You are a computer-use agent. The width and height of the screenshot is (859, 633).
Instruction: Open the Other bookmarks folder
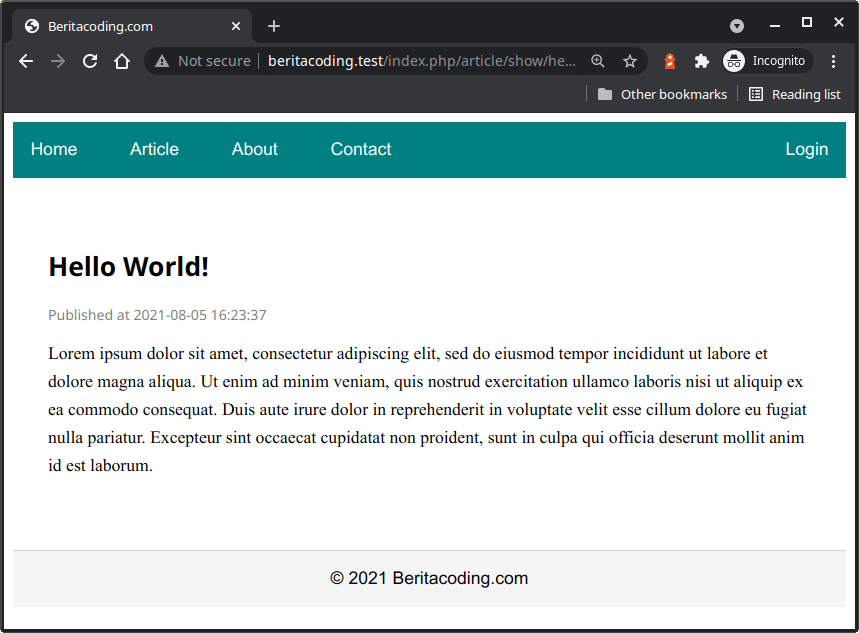coord(662,94)
